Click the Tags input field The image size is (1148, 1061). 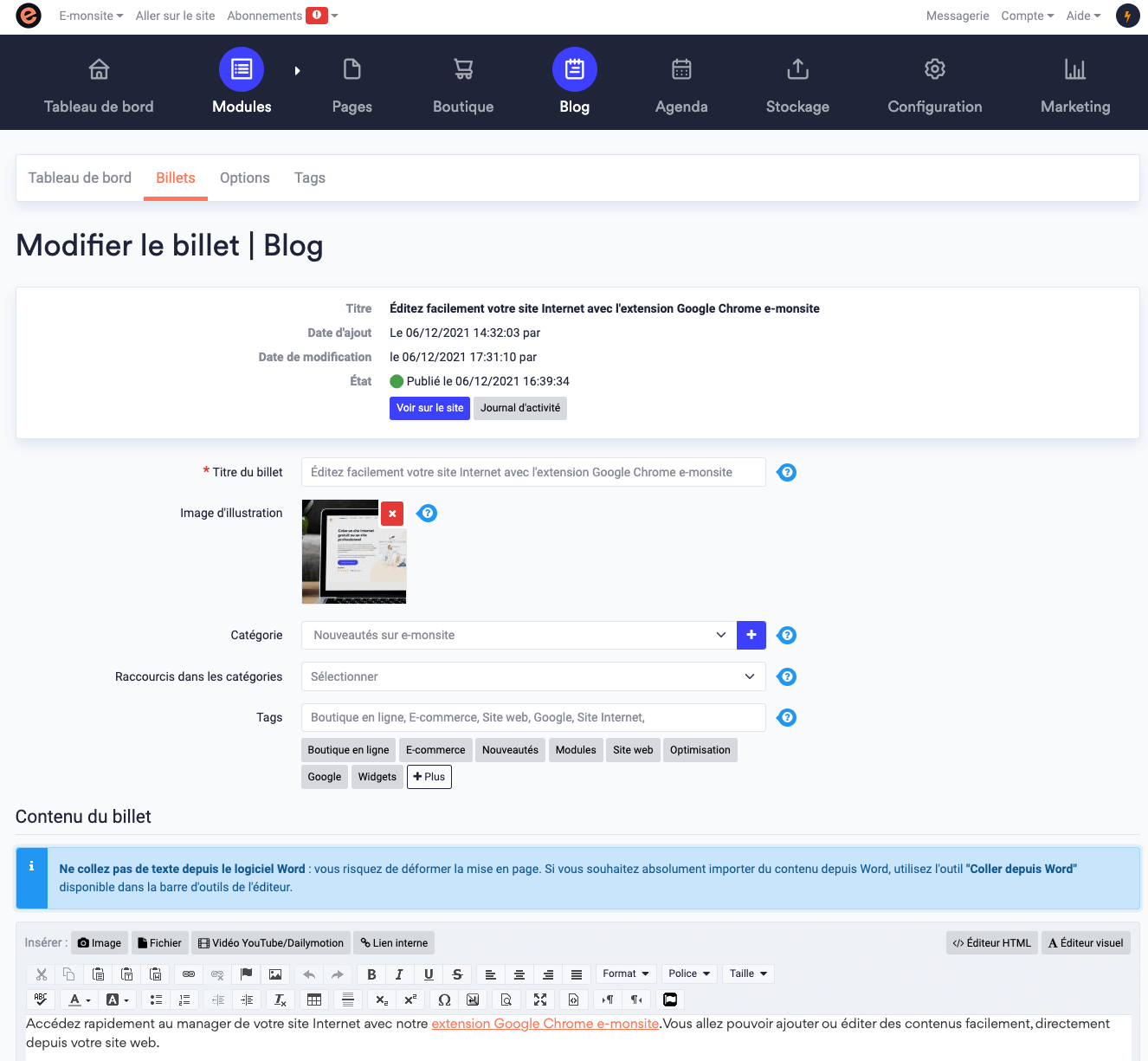tap(533, 717)
